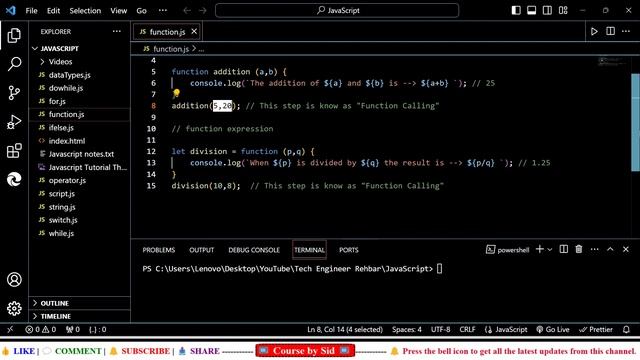Image resolution: width=640 pixels, height=360 pixels.
Task: Switch to the PROBLEMS panel tab
Action: click(x=159, y=250)
